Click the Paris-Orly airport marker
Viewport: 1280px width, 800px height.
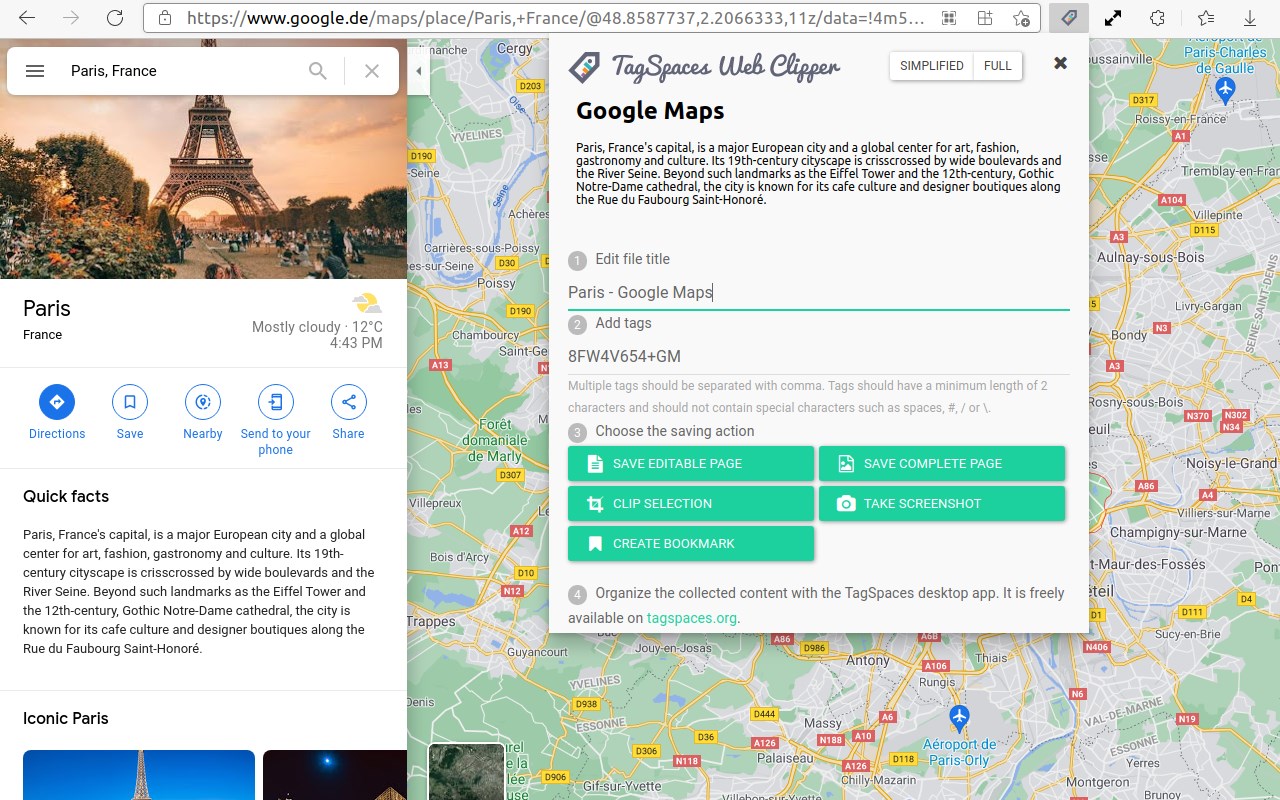[960, 717]
